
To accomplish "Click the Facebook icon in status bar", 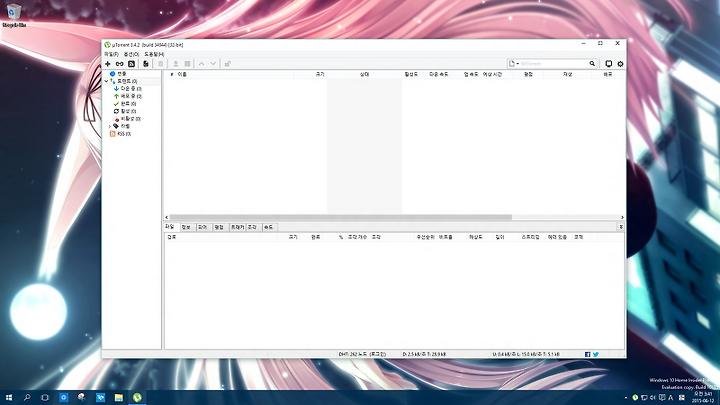I will click(588, 354).
